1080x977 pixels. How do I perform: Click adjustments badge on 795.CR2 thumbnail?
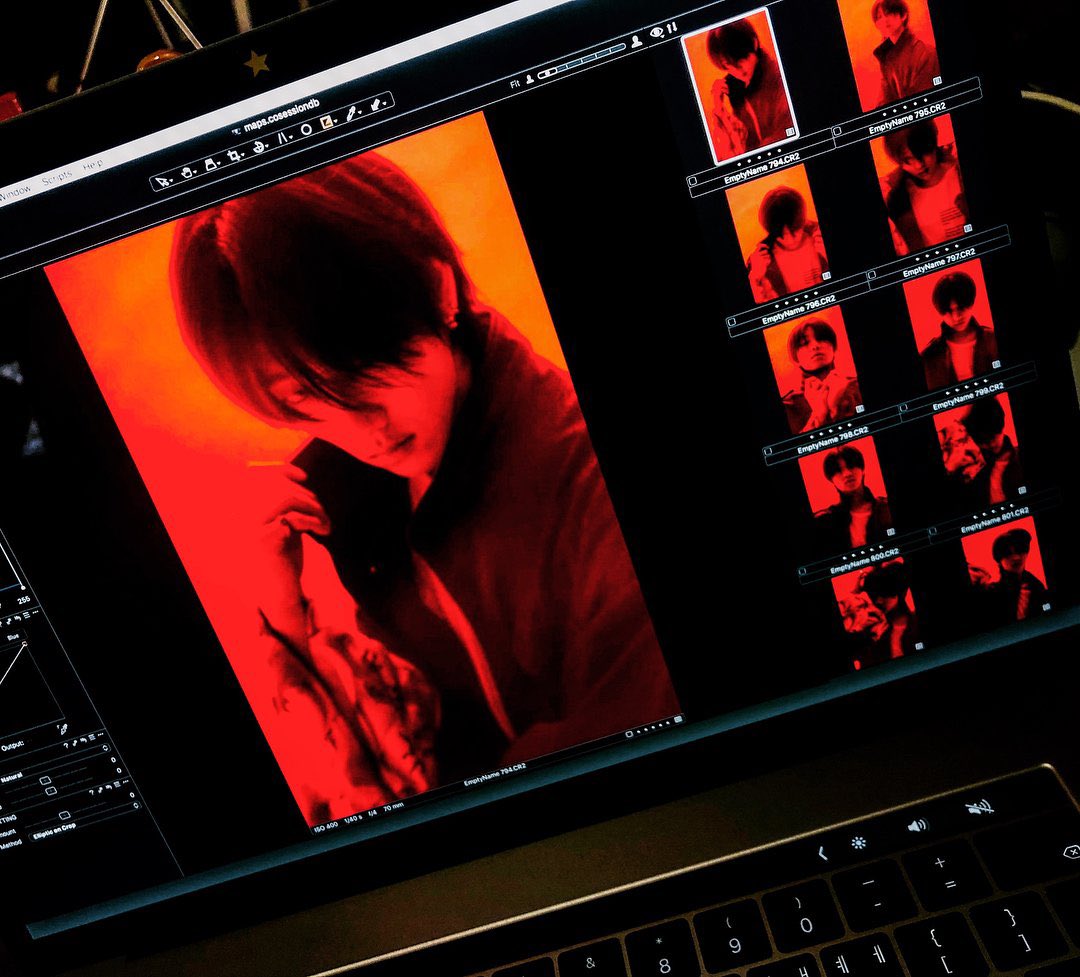(937, 81)
